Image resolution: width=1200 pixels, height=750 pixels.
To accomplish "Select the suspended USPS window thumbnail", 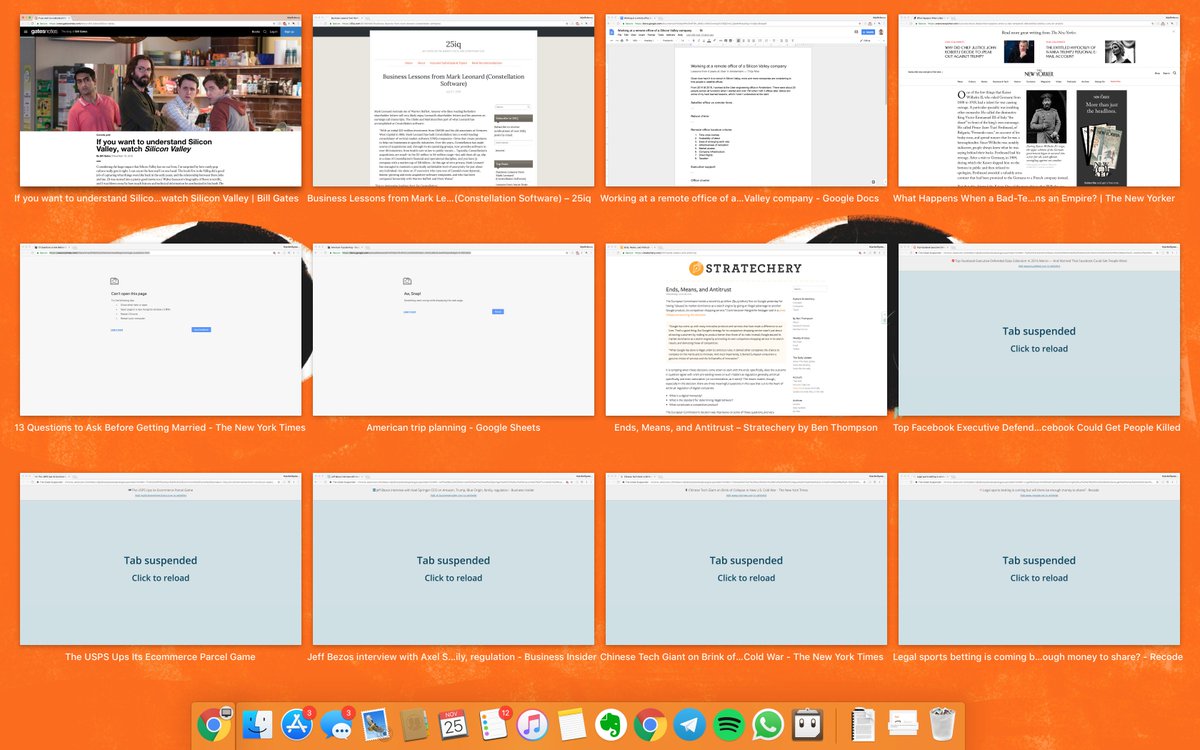I will point(160,559).
